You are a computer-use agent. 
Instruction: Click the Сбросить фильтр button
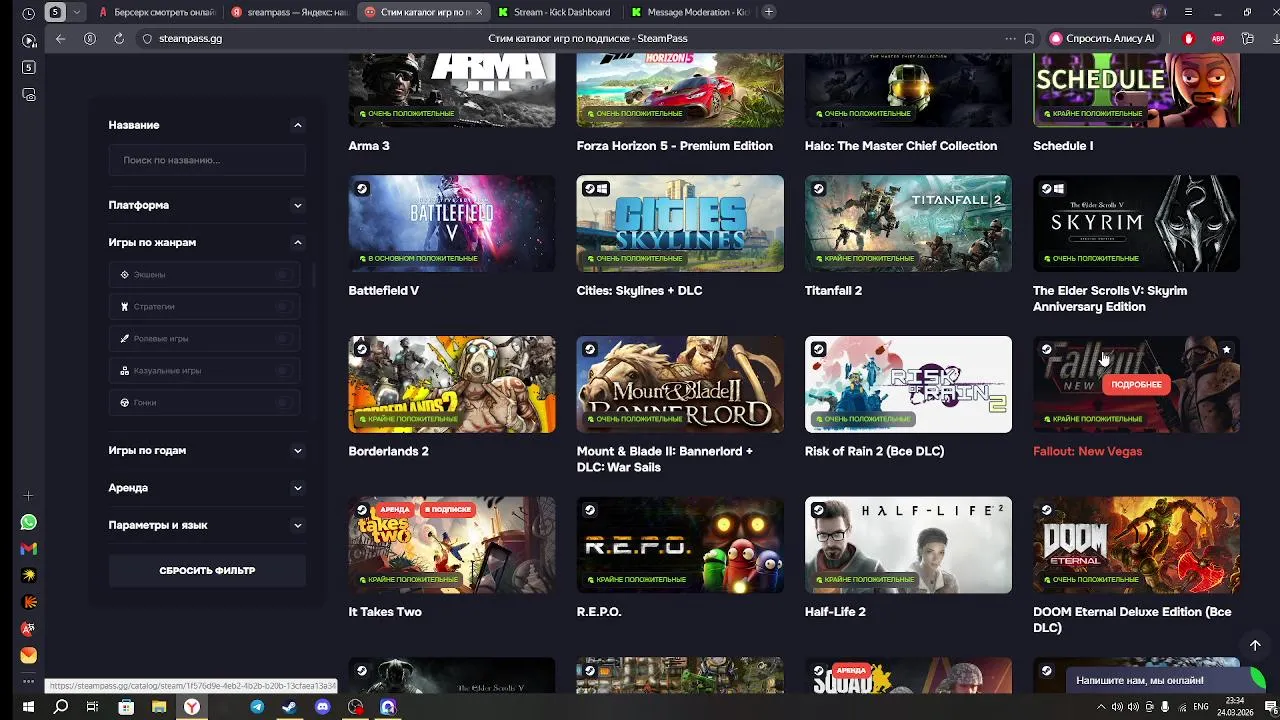[207, 570]
